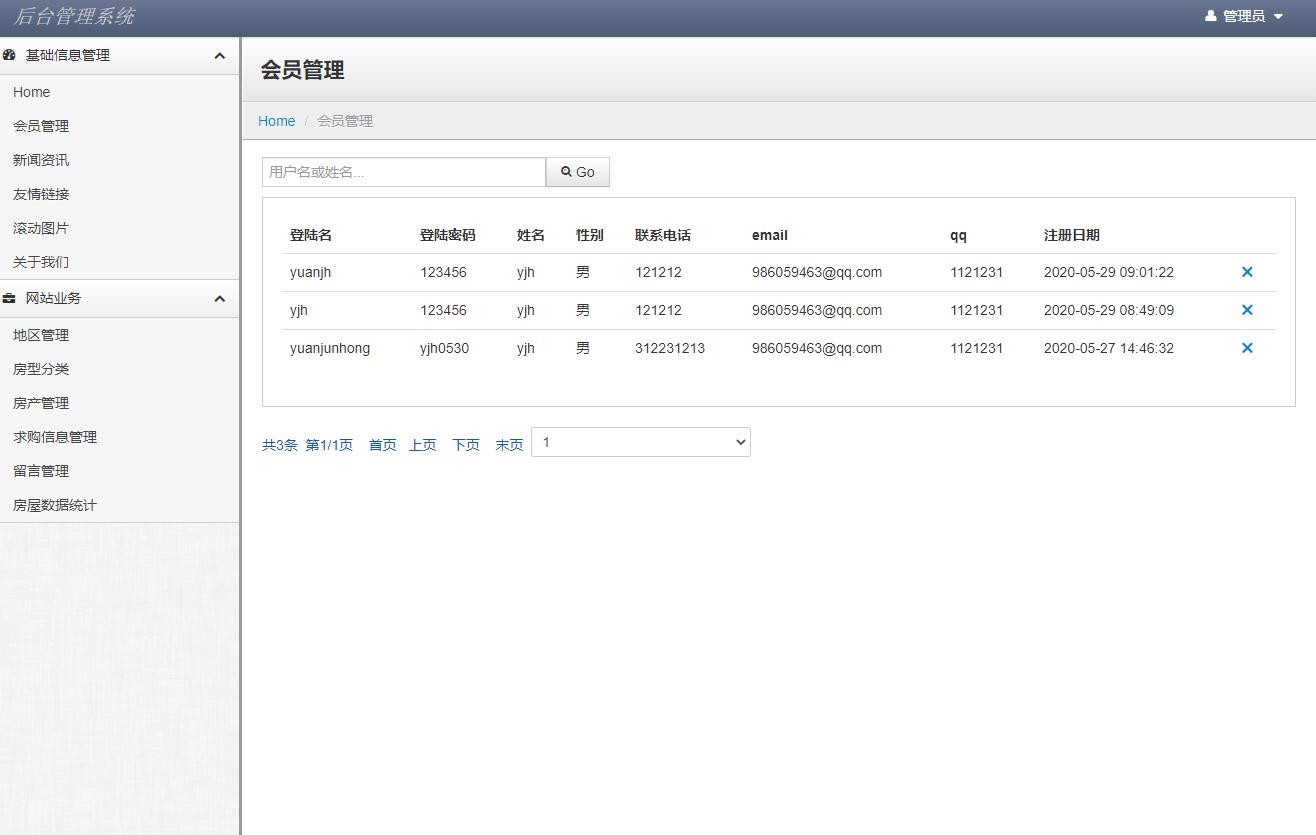Delete the member yuanjunhong using its blue X
The height and width of the screenshot is (835, 1316).
click(1247, 348)
